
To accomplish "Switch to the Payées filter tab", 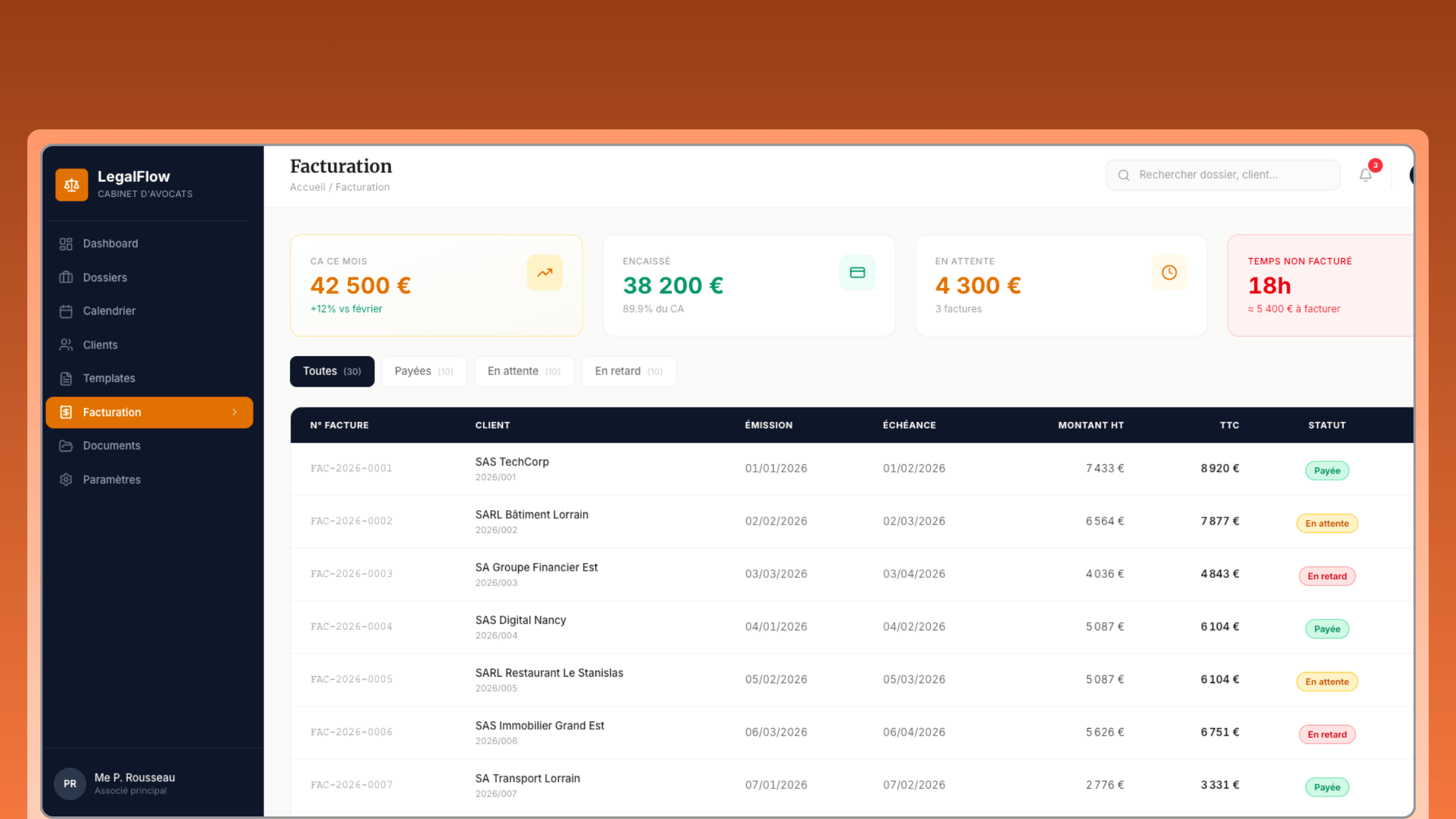I will pyautogui.click(x=424, y=371).
